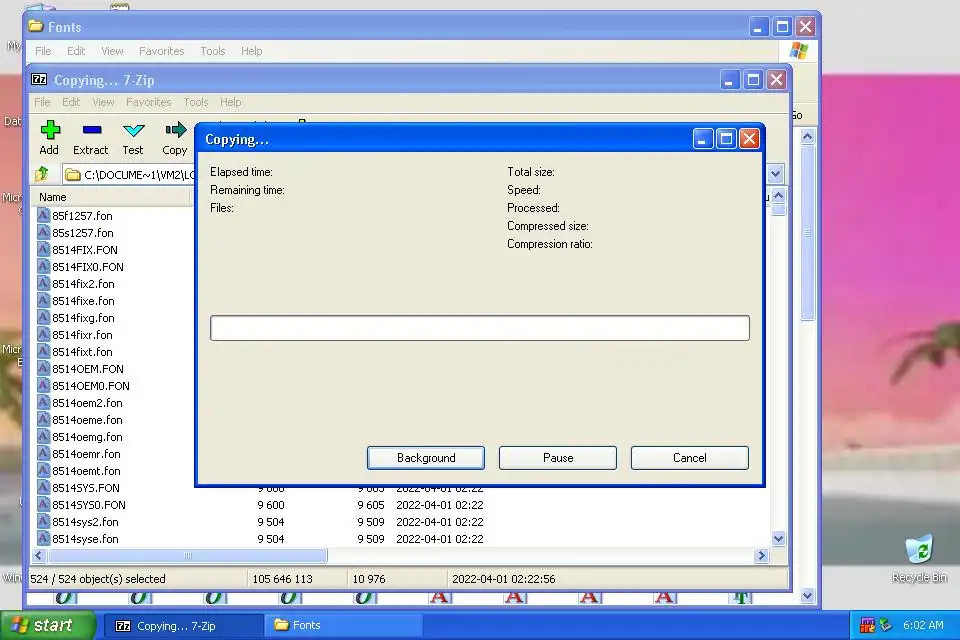Image resolution: width=960 pixels, height=640 pixels.
Task: Select file 8514syse.fon
Action: click(x=85, y=539)
